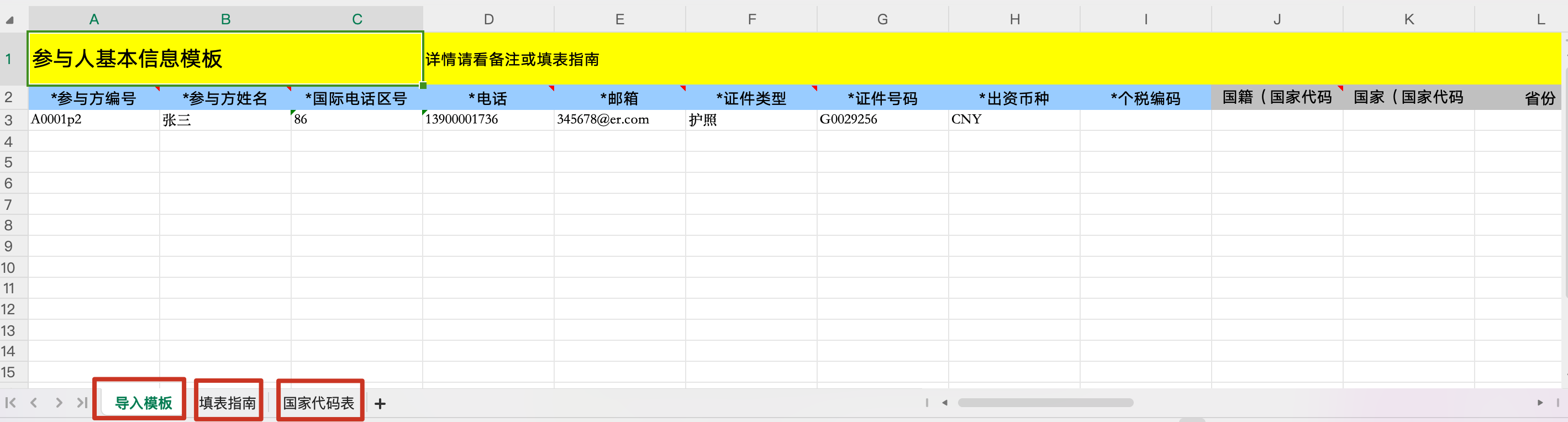This screenshot has width=1568, height=422.
Task: Click the horizontal scrollbar thumb
Action: pyautogui.click(x=1045, y=403)
